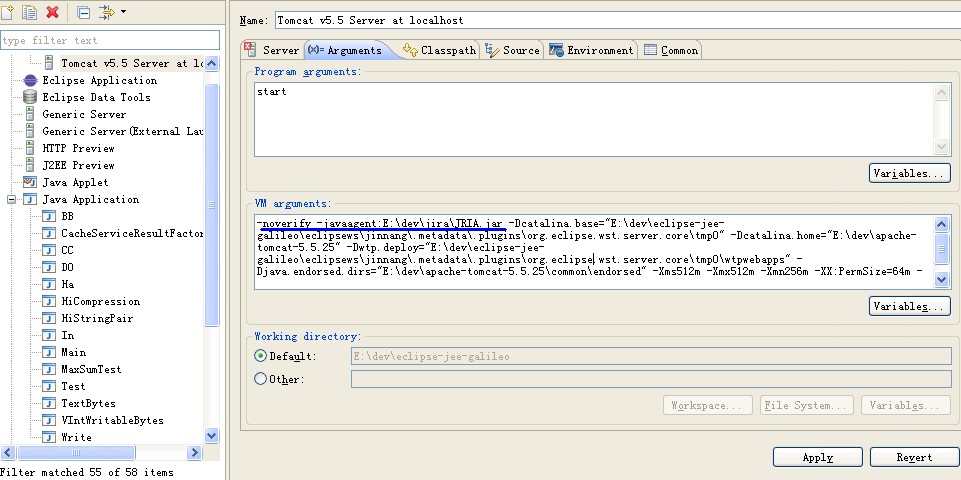Screen dimensions: 961x480
Task: Click the Name field for launch configuration
Action: (618, 20)
